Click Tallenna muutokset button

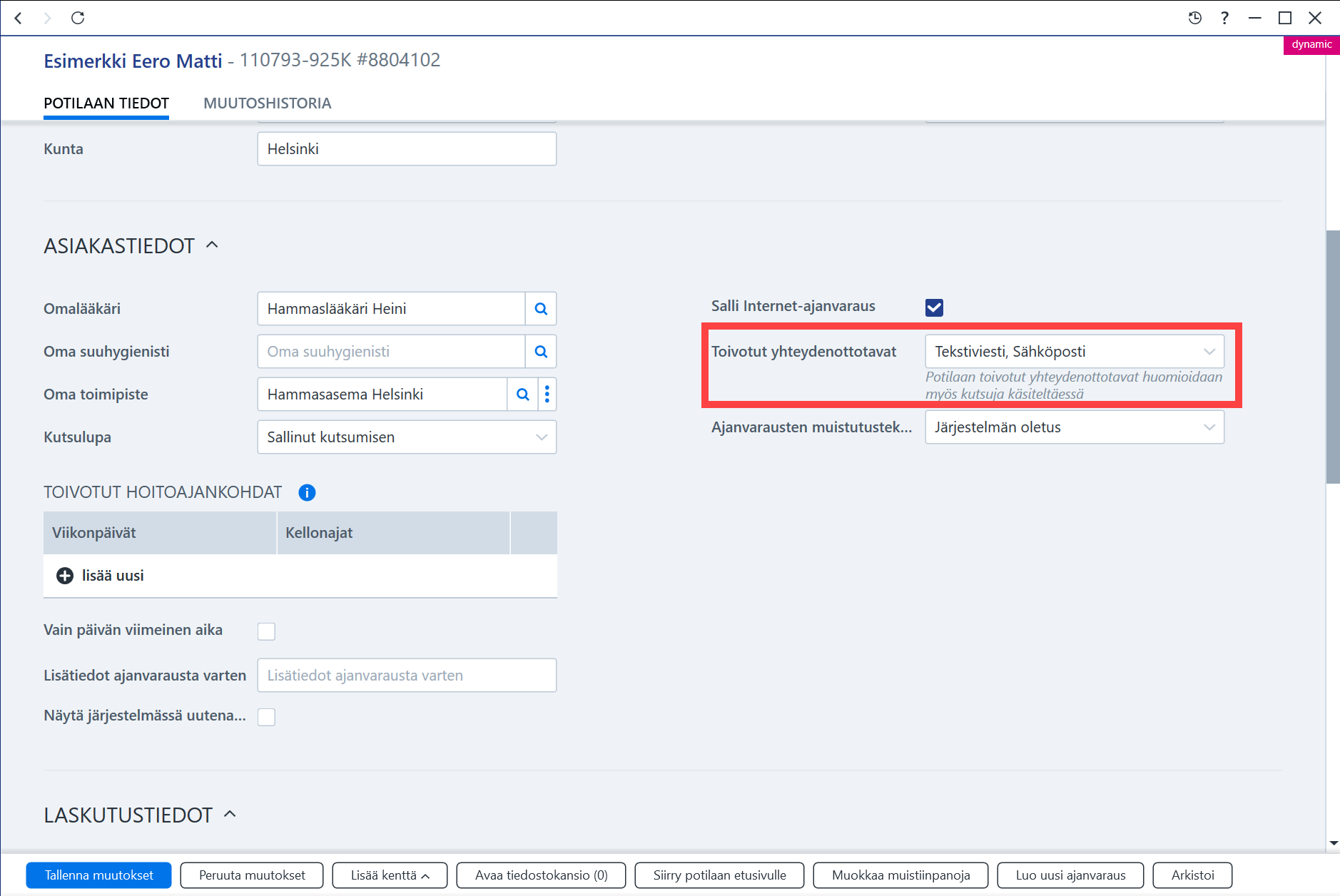click(x=99, y=875)
